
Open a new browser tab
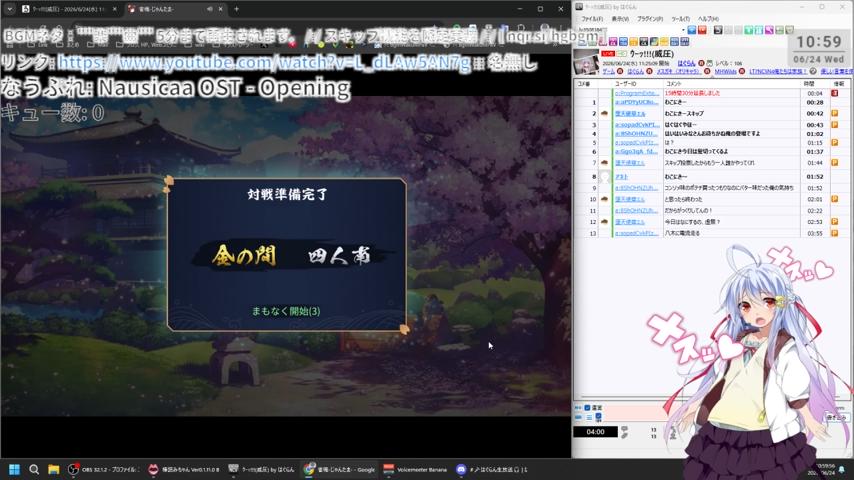(236, 9)
